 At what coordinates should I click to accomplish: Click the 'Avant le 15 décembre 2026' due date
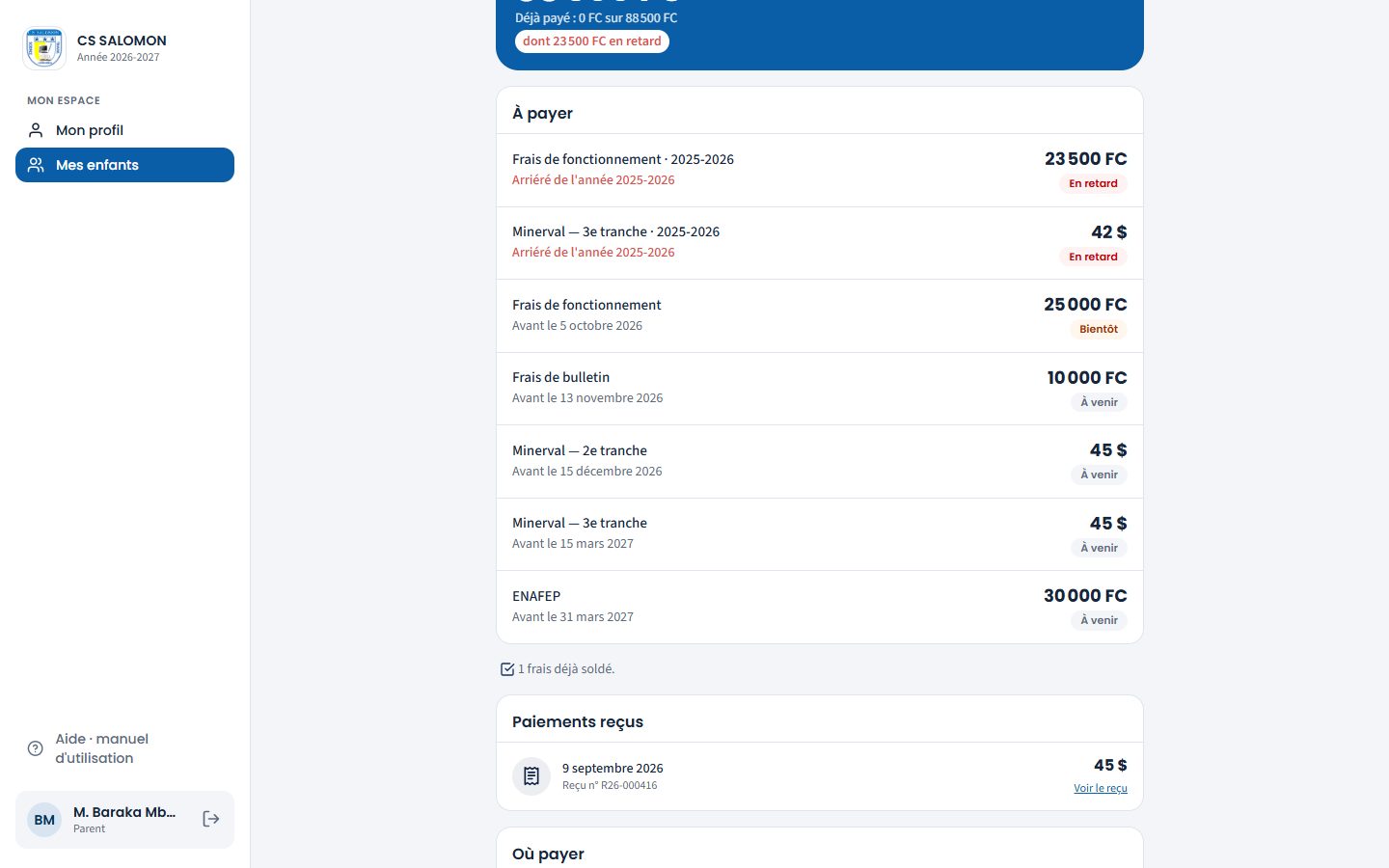click(x=586, y=472)
